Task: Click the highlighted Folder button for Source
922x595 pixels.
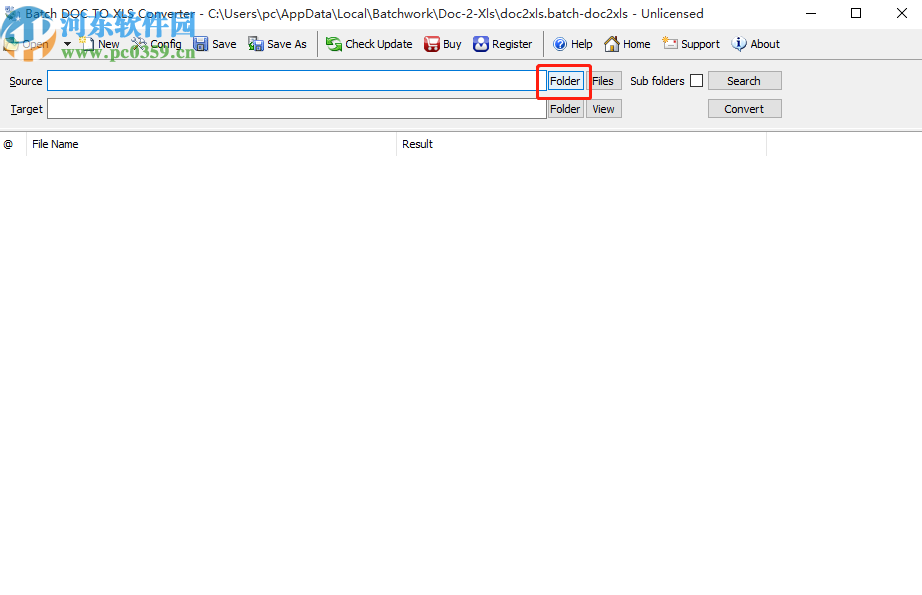Action: click(564, 81)
